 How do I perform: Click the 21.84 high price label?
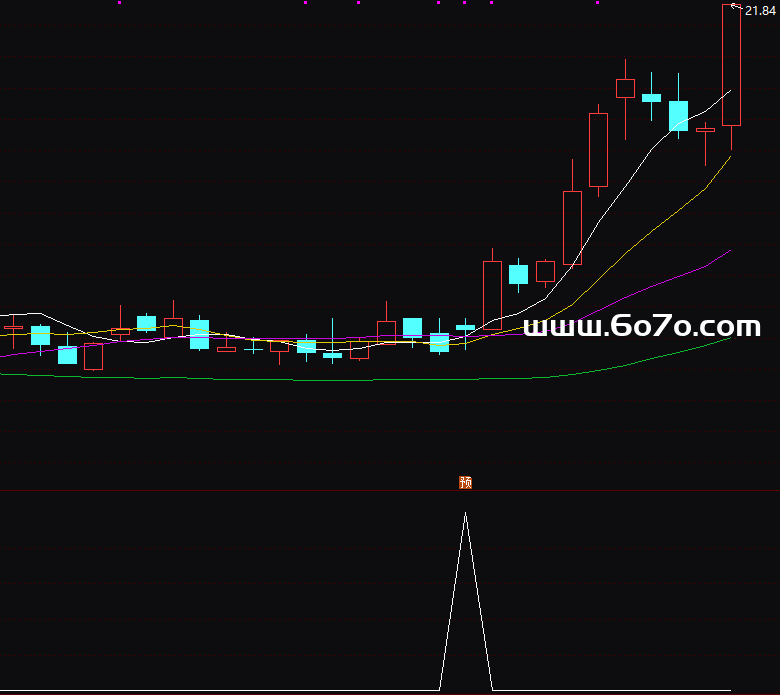coord(761,10)
